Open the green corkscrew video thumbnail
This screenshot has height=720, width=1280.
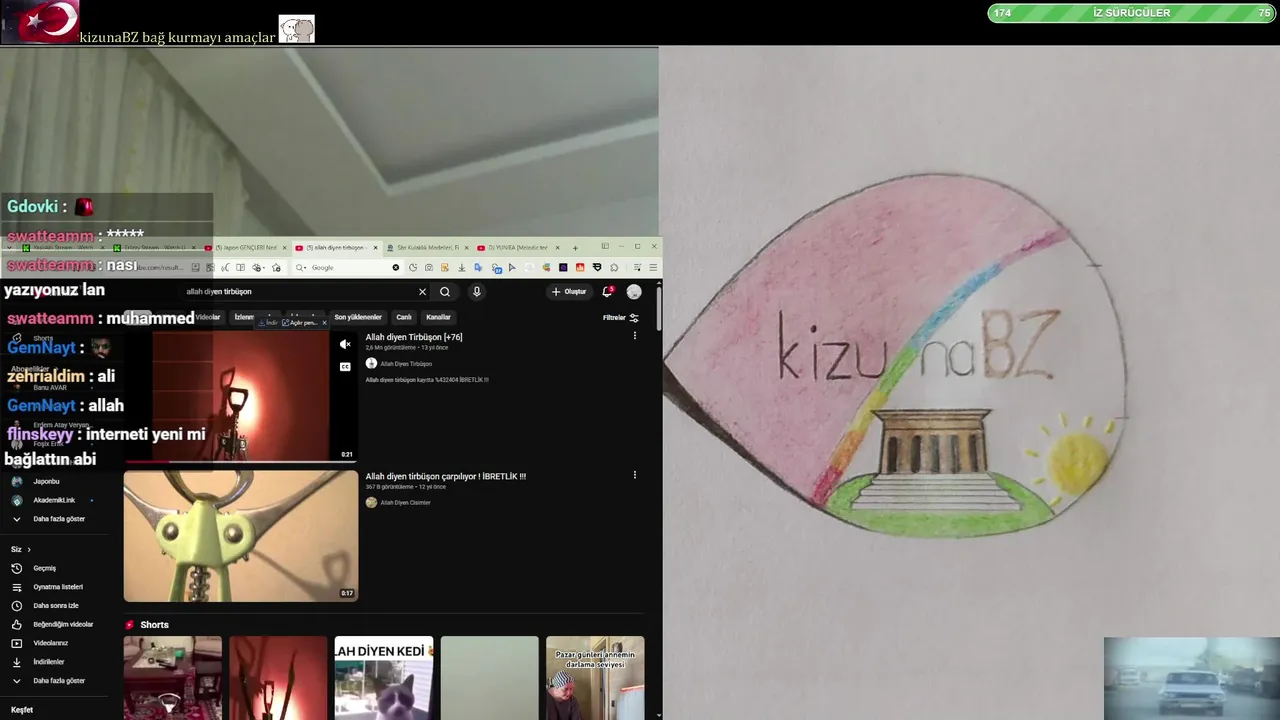click(x=240, y=536)
